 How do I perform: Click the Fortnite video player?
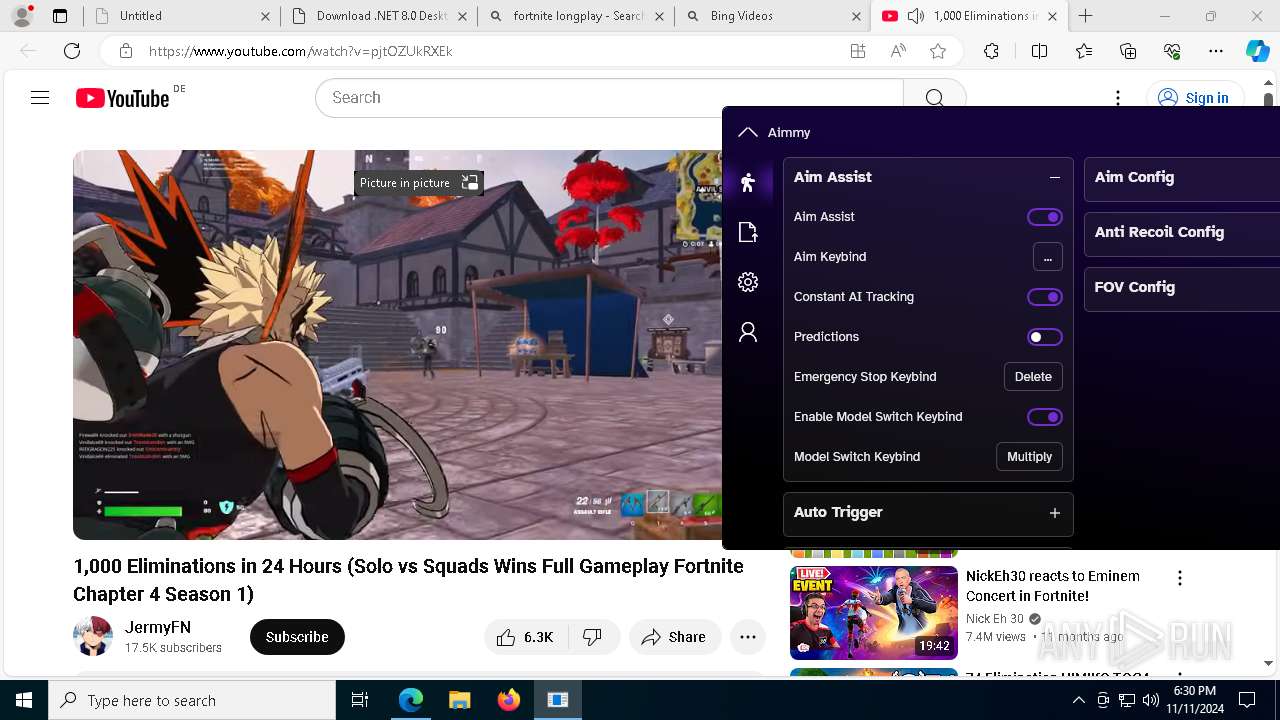pyautogui.click(x=397, y=345)
